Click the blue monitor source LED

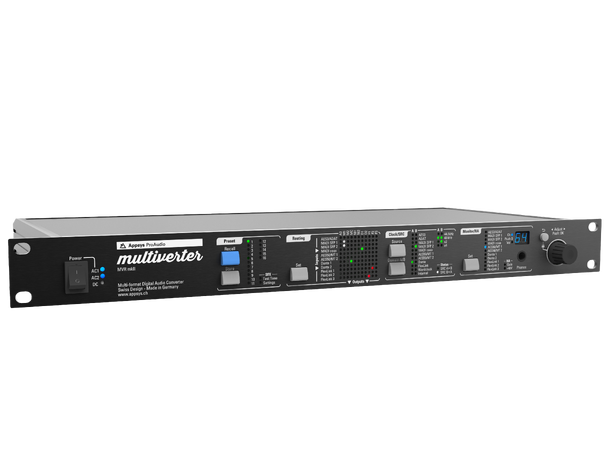pyautogui.click(x=485, y=247)
